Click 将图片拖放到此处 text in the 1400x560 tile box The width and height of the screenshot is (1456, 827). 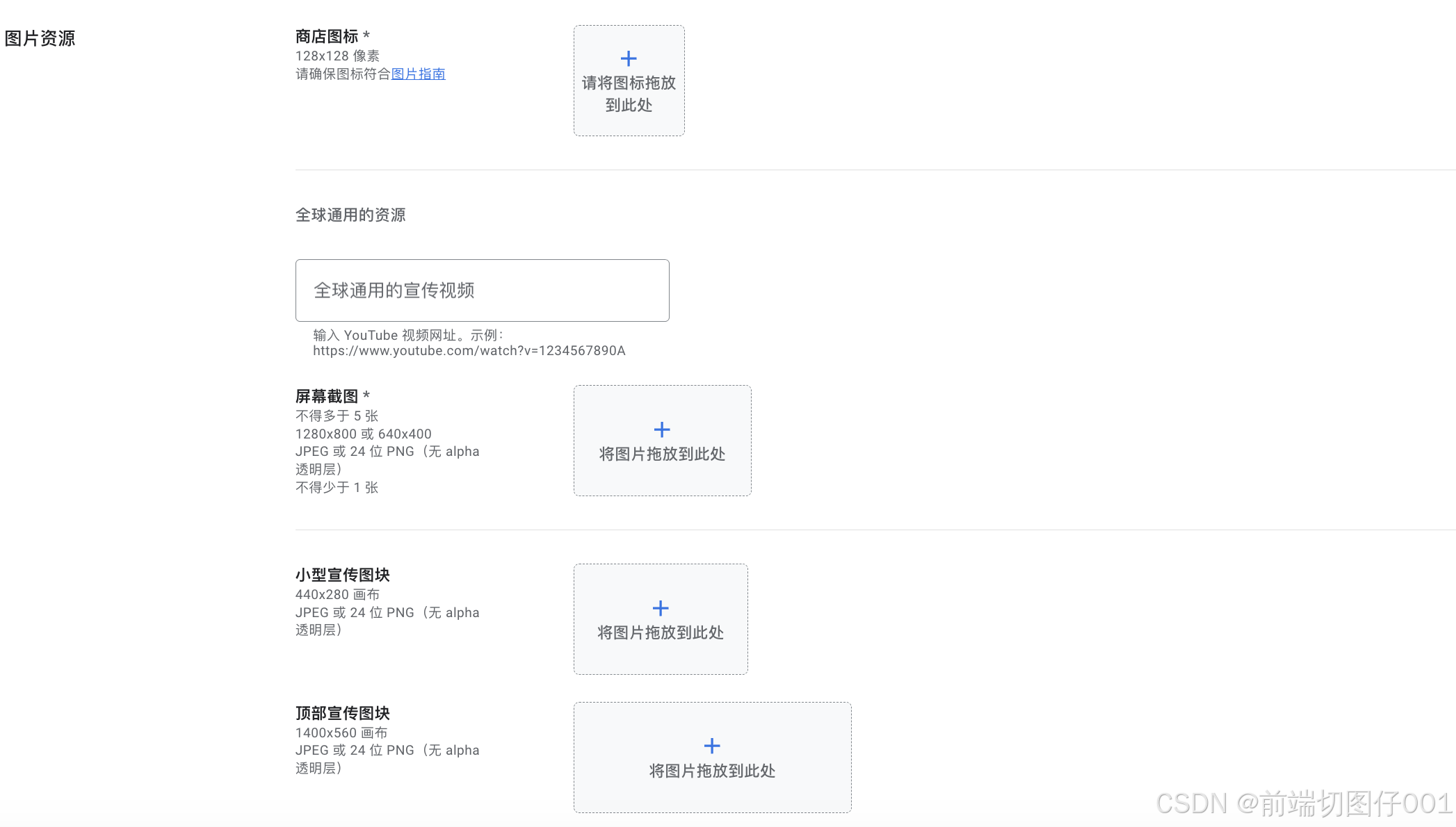(x=712, y=771)
